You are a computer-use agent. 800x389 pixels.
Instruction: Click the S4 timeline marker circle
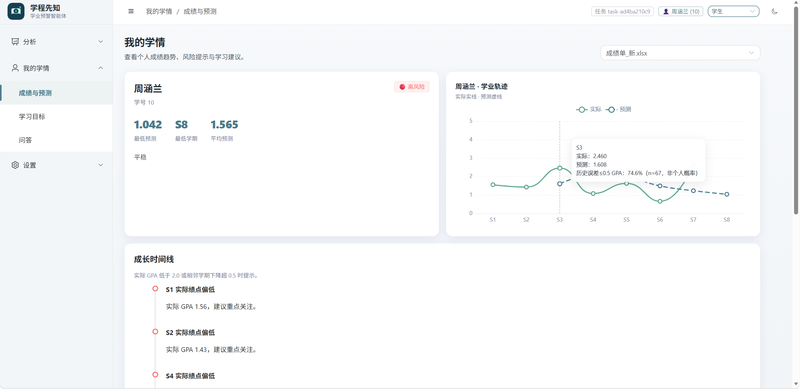tap(155, 375)
